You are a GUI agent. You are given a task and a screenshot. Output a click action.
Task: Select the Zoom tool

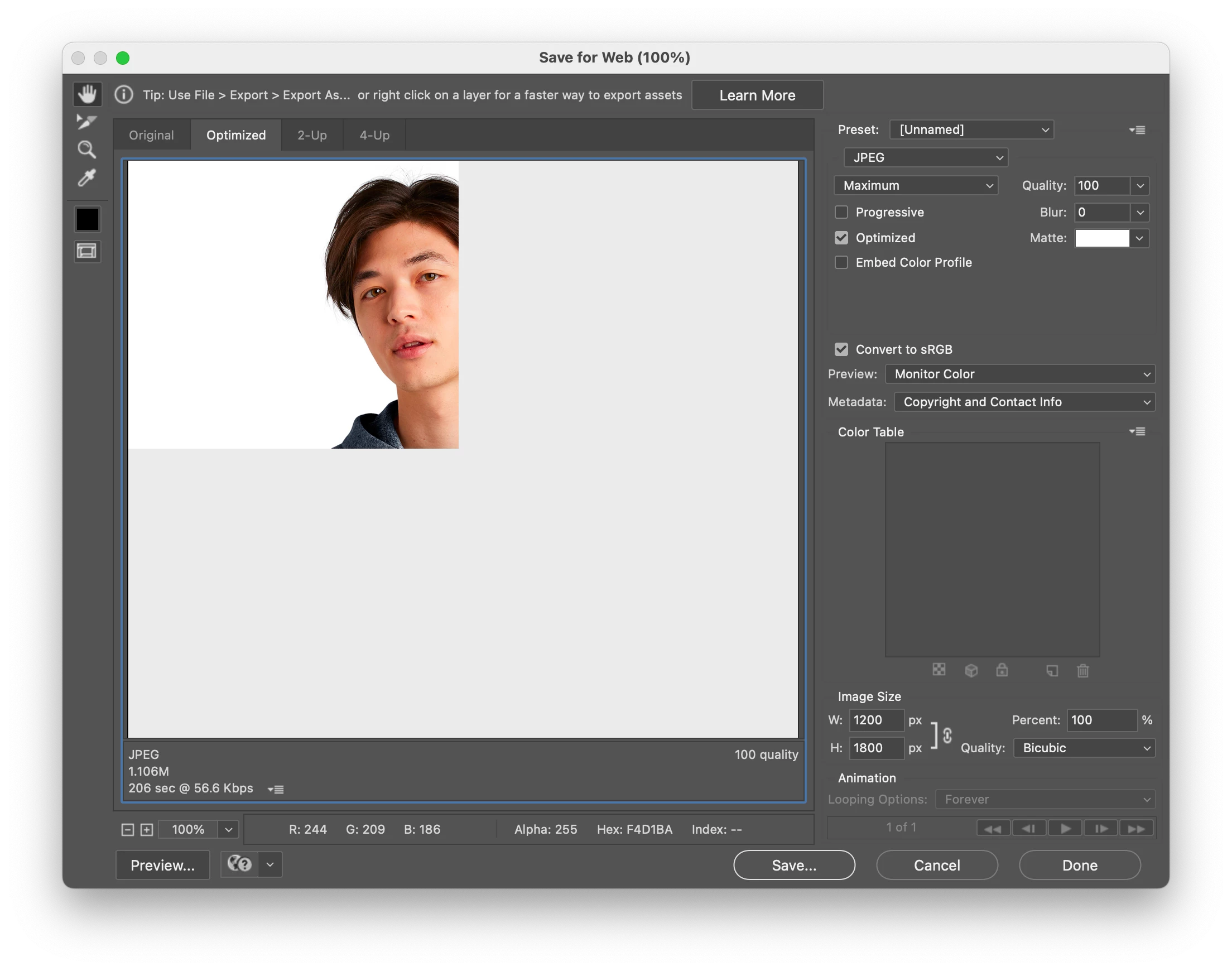point(87,150)
